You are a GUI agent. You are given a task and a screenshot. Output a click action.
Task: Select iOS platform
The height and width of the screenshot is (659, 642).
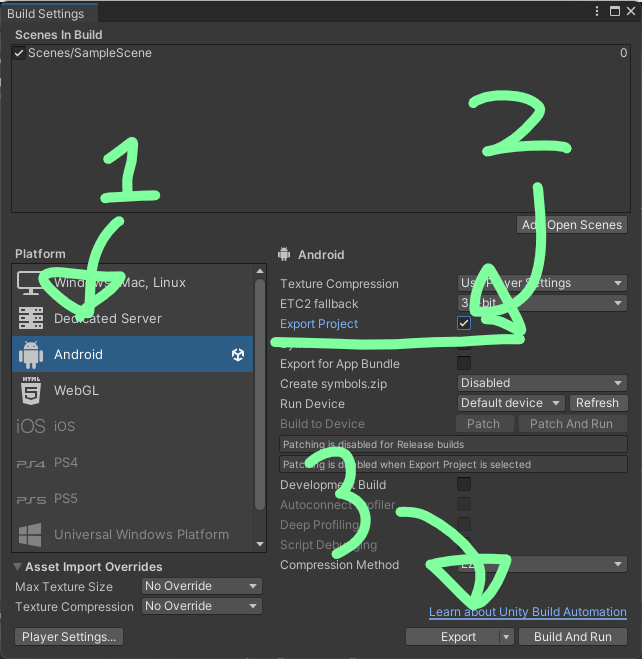pyautogui.click(x=132, y=426)
